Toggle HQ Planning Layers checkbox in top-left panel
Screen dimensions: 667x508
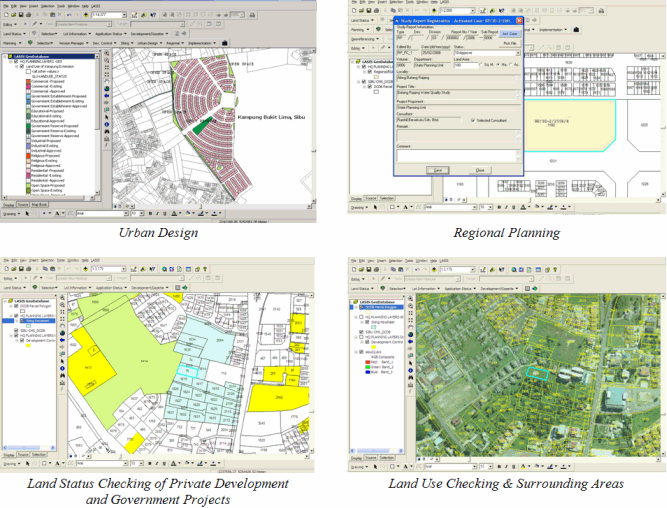click(15, 59)
